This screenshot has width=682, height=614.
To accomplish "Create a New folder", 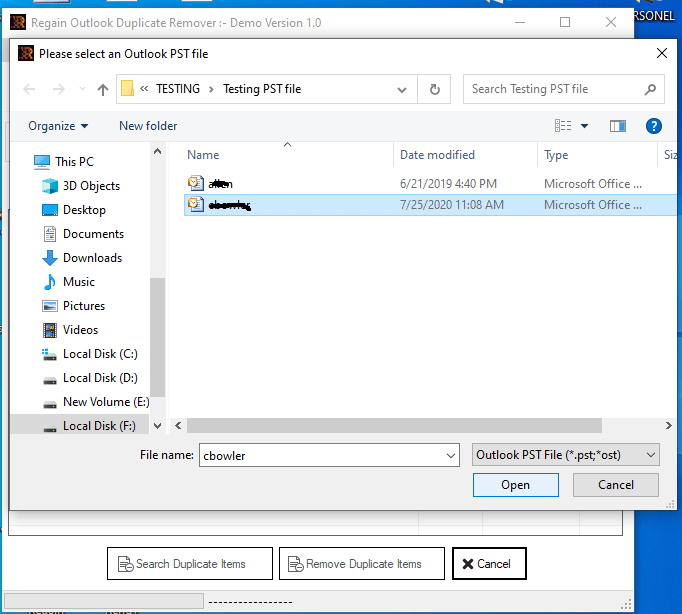I will point(148,126).
